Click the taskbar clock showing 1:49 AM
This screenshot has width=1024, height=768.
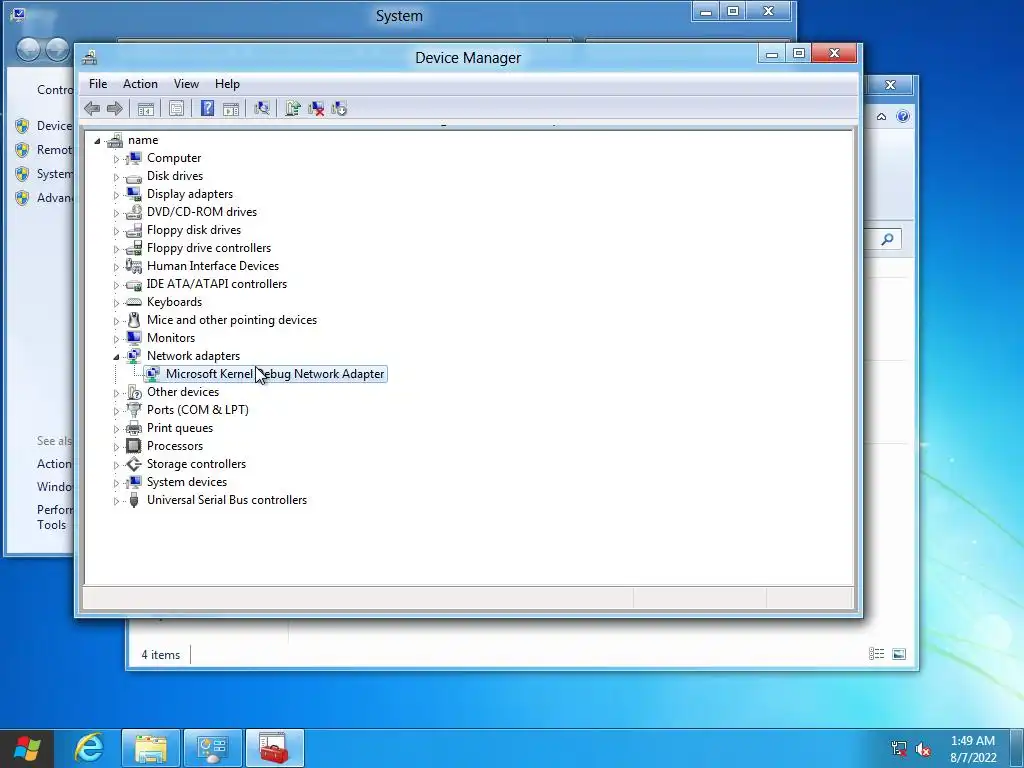tap(973, 749)
